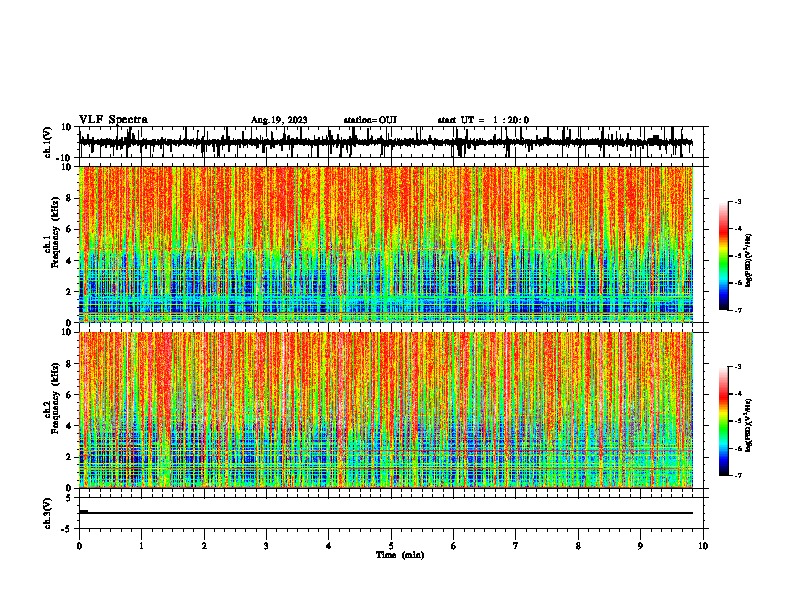Select the ch.1 "Frequency (kHz)" axis label

coord(55,233)
